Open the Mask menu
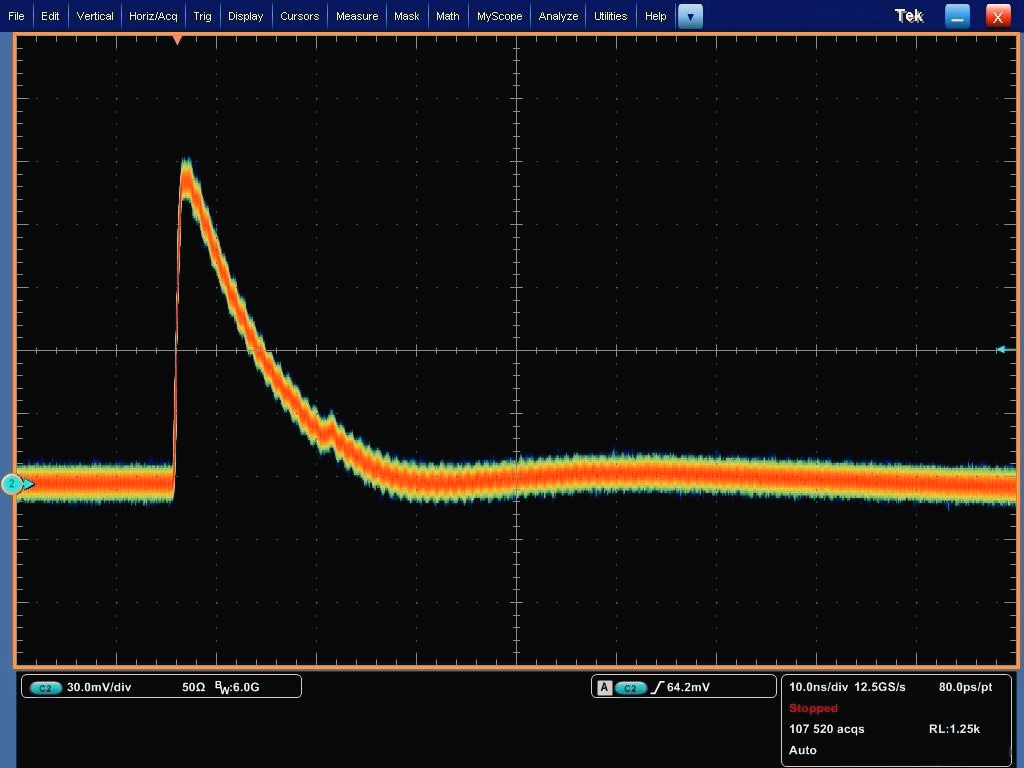This screenshot has height=768, width=1024. click(407, 16)
